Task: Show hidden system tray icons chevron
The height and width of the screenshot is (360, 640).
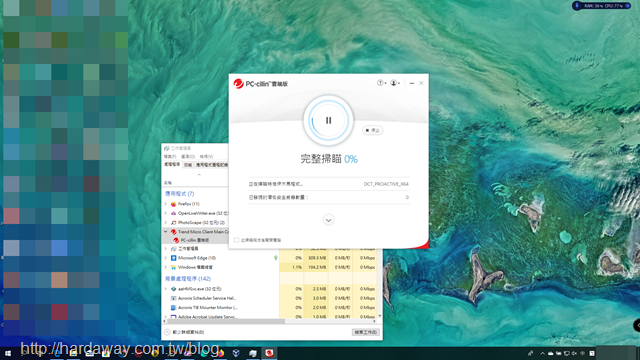Action: coord(542,353)
